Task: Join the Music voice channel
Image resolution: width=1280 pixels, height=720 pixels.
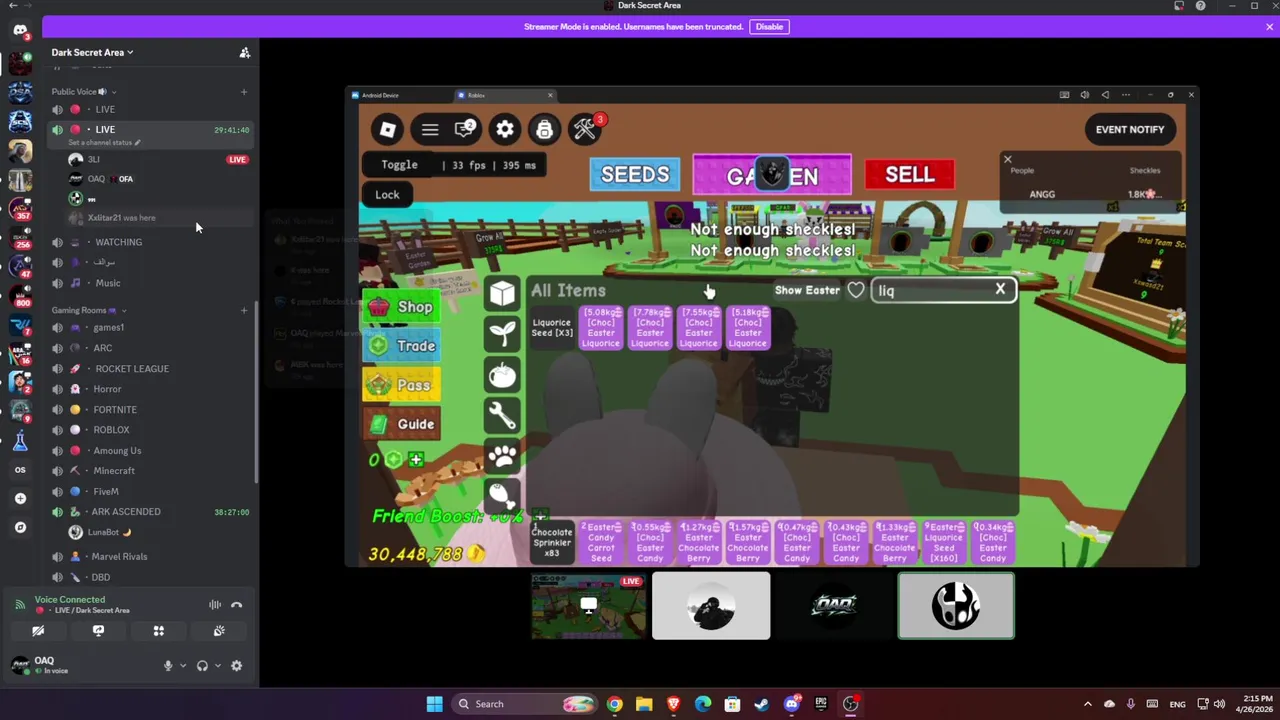Action: pyautogui.click(x=150, y=283)
